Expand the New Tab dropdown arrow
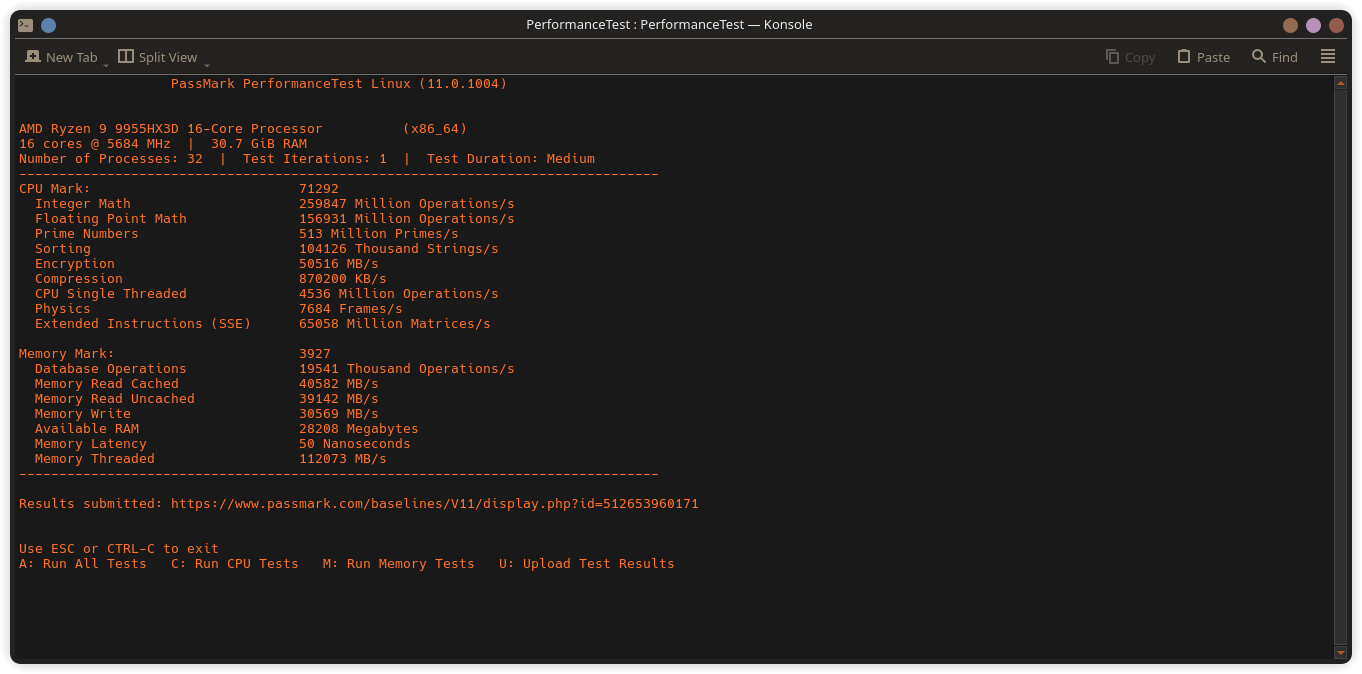The image size is (1362, 674). [106, 64]
